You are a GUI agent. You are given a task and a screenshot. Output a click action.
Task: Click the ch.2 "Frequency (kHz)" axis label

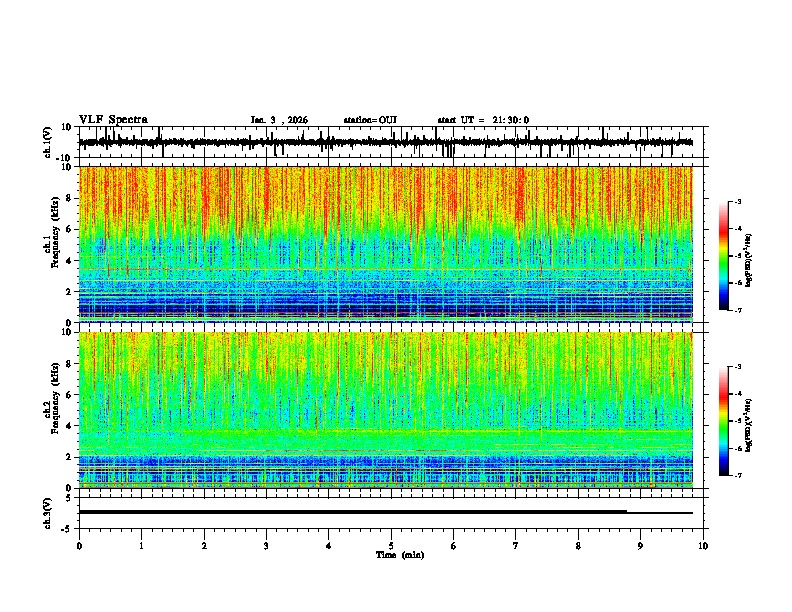(x=55, y=398)
